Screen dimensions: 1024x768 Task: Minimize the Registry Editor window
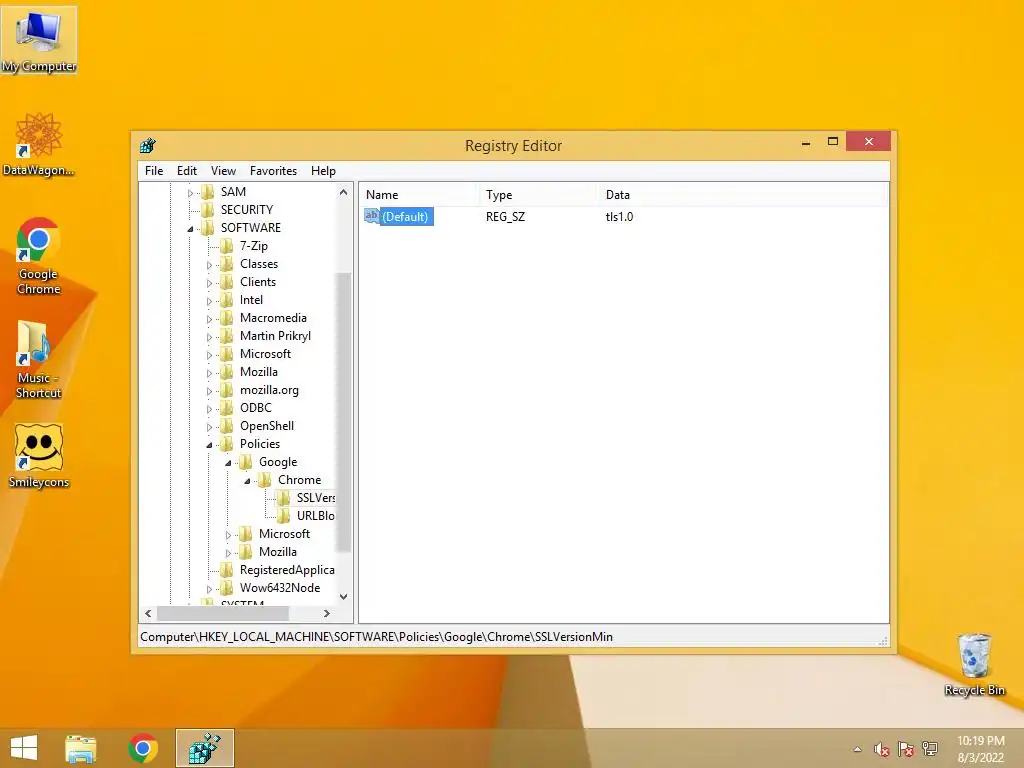pyautogui.click(x=806, y=142)
